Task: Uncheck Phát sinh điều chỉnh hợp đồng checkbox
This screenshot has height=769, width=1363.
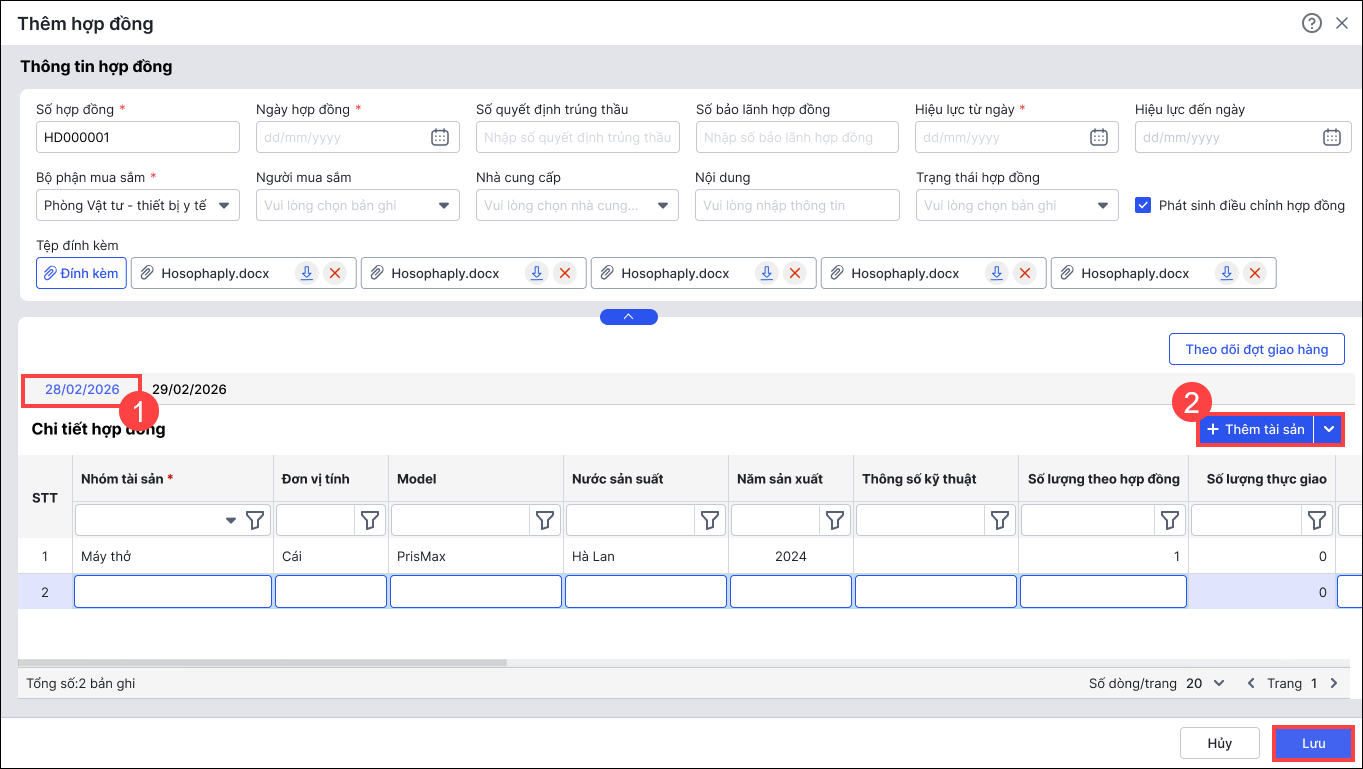Action: click(x=1143, y=206)
